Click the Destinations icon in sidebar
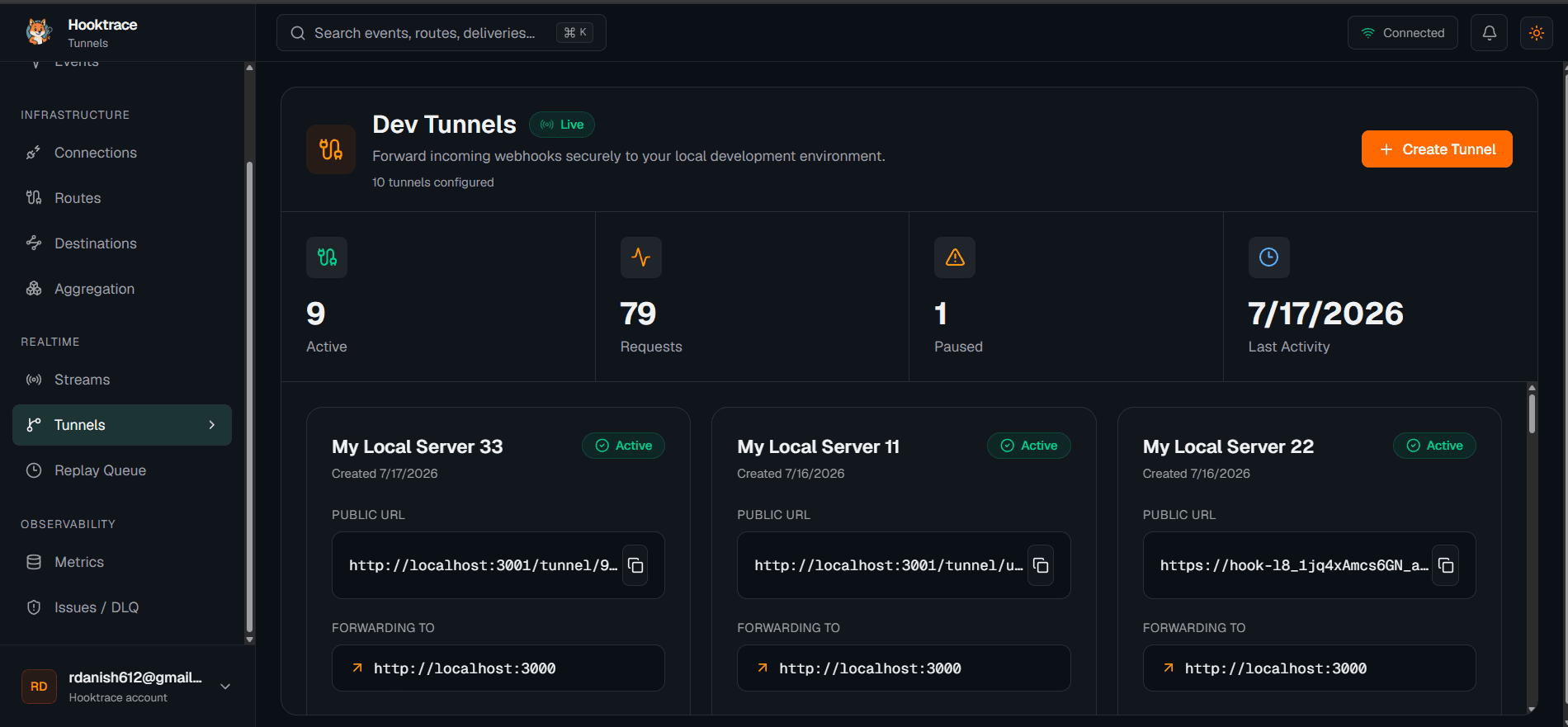 (x=34, y=243)
